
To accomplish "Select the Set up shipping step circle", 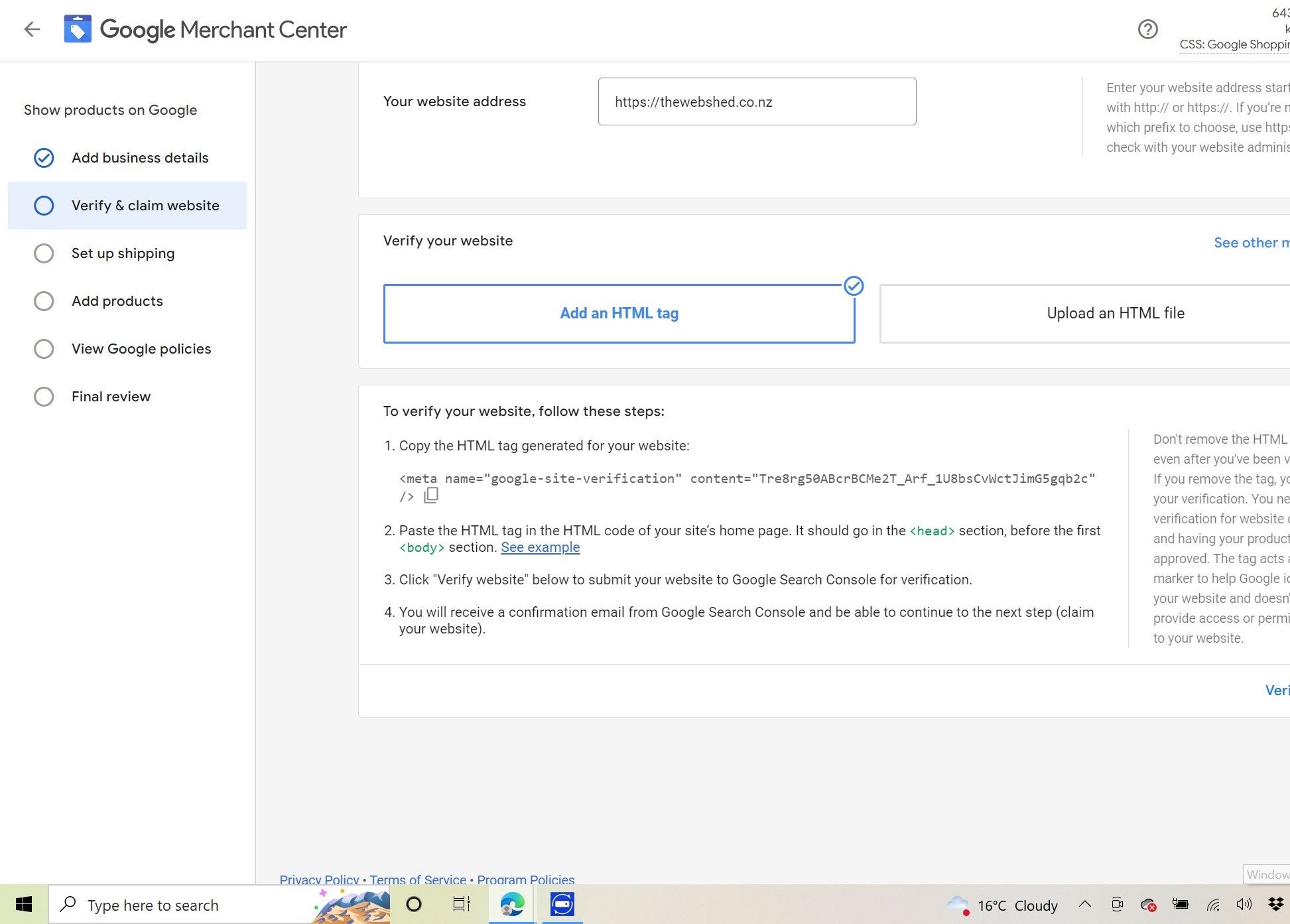I will click(44, 253).
